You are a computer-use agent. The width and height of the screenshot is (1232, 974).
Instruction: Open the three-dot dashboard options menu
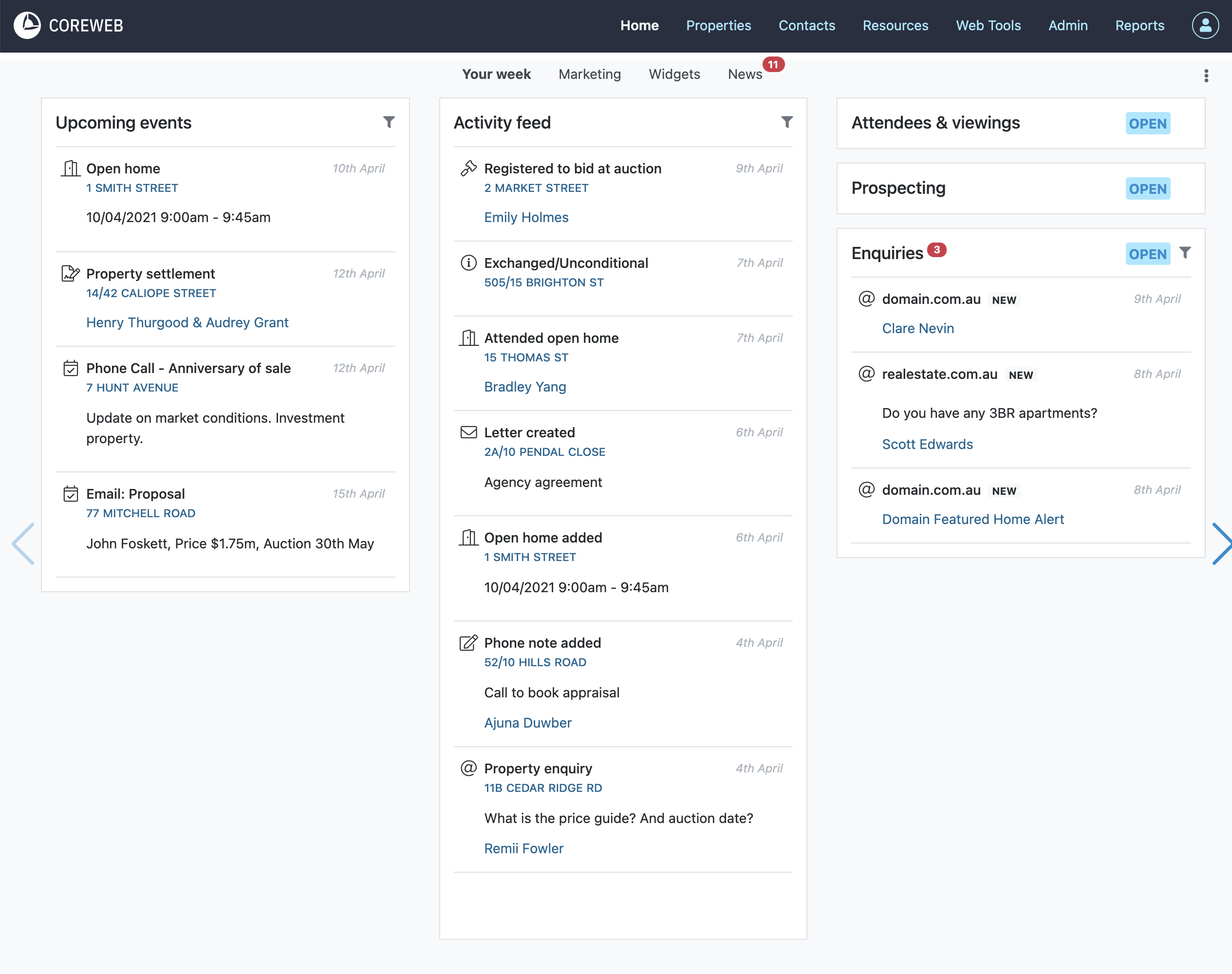pyautogui.click(x=1206, y=76)
